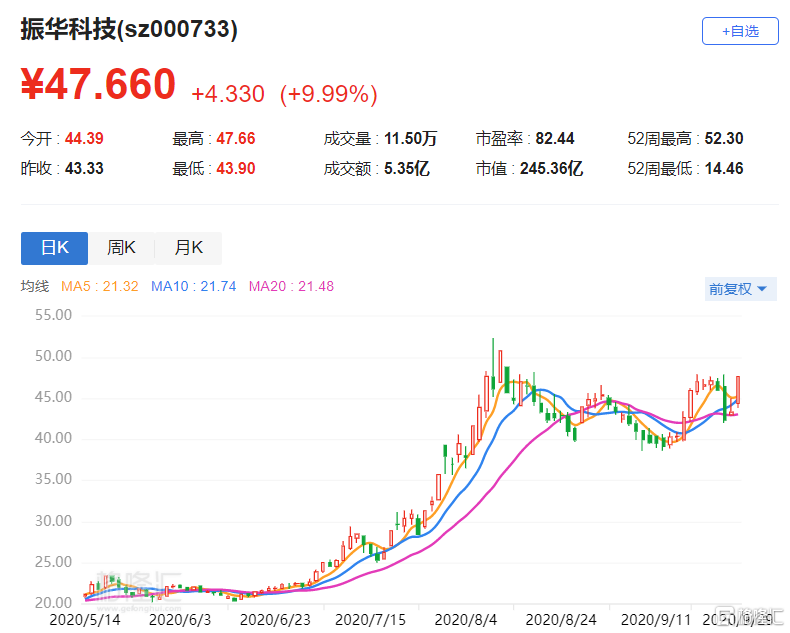Click the 30.00 y-axis label

[x=53, y=521]
